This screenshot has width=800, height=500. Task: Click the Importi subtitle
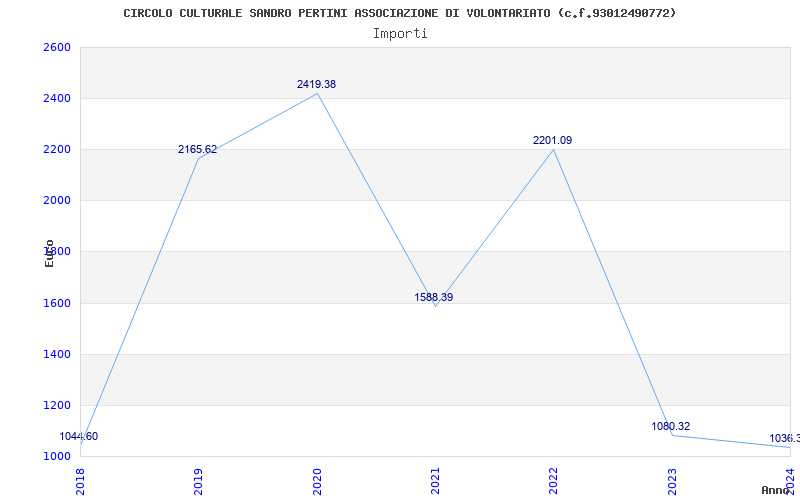point(400,34)
